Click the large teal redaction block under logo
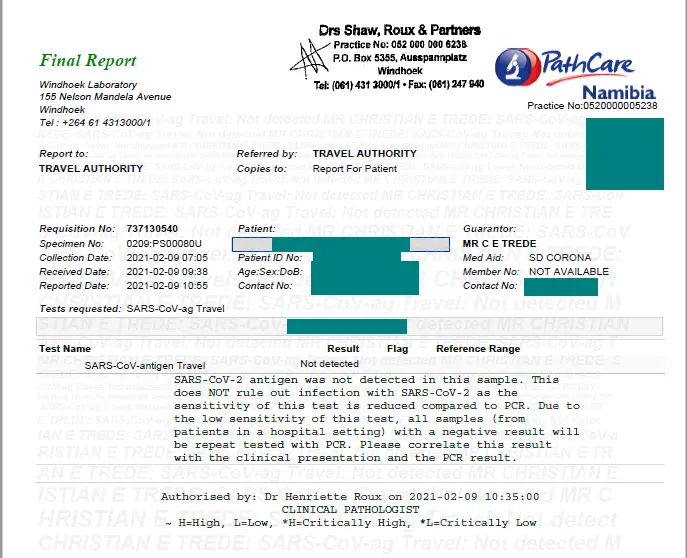The width and height of the screenshot is (687, 558). [625, 154]
